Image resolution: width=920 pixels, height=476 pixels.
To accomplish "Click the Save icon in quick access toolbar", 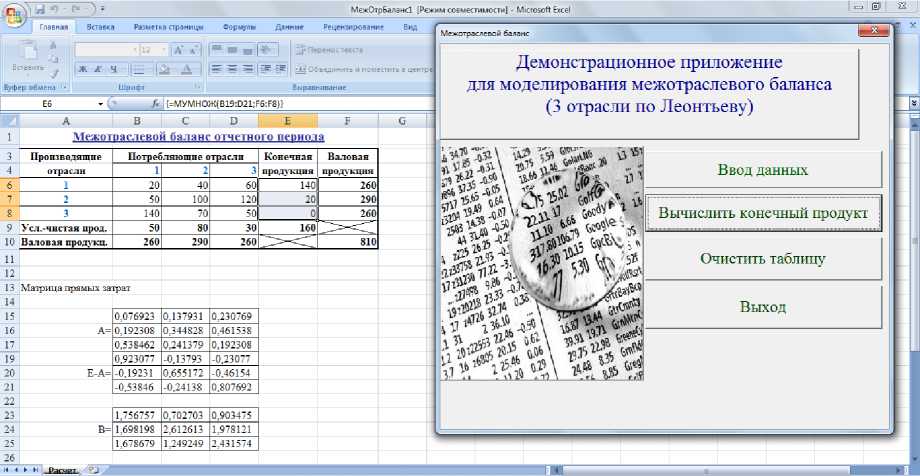I will [x=39, y=8].
